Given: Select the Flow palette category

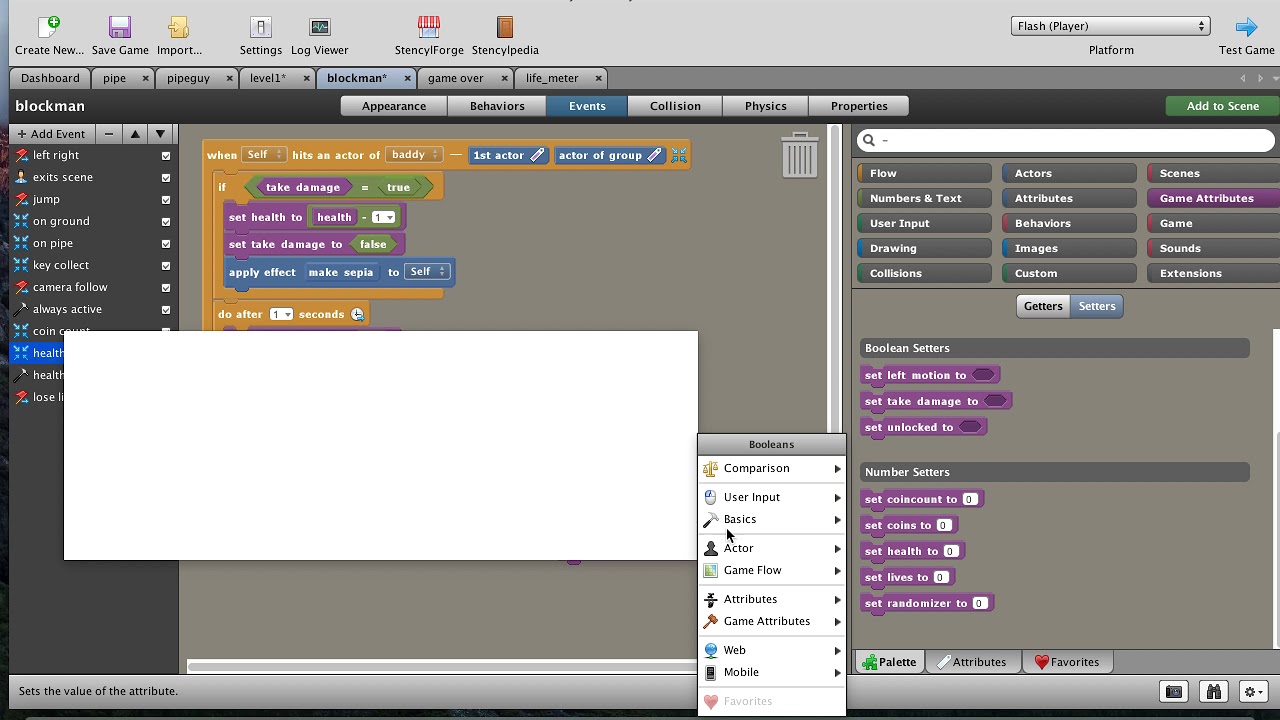Looking at the screenshot, I should (925, 173).
